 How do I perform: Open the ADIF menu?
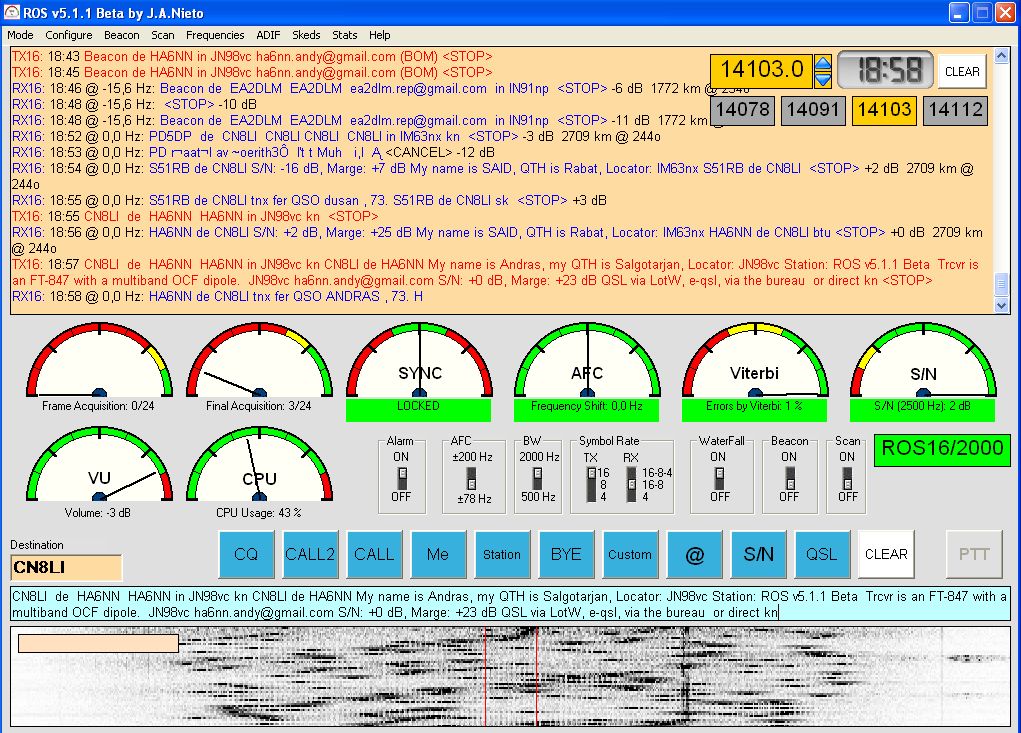click(x=268, y=35)
